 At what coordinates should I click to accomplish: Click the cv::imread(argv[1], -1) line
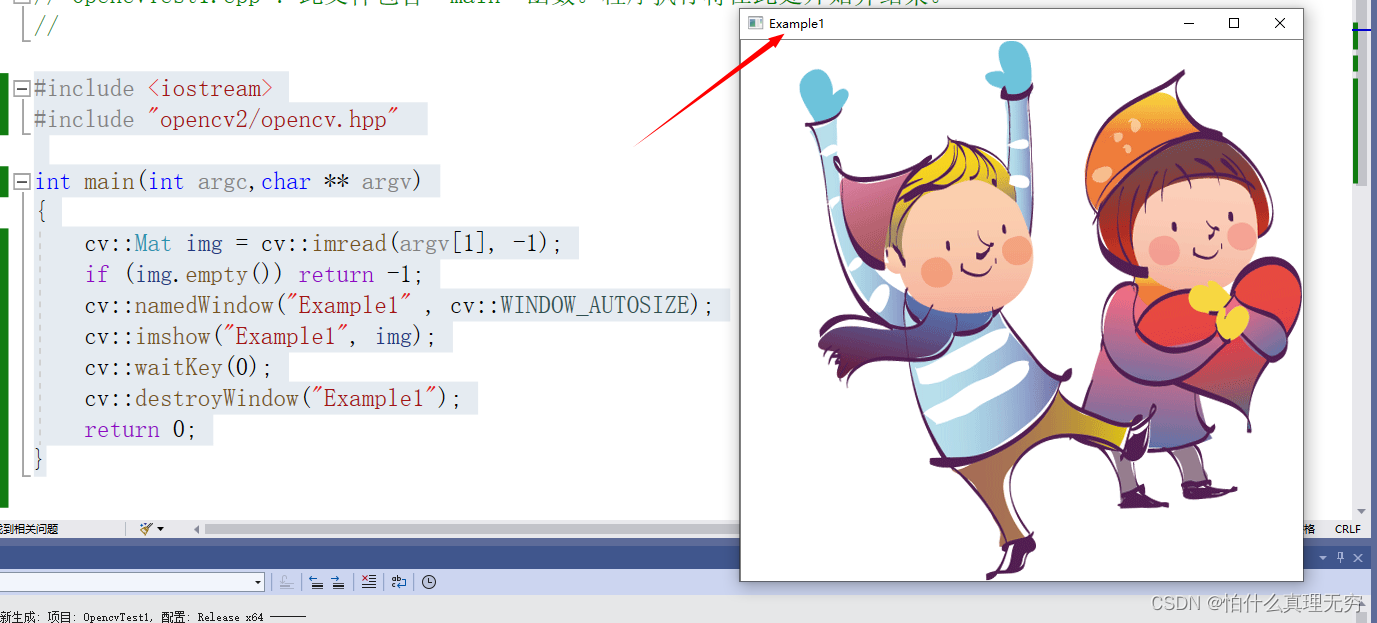323,244
